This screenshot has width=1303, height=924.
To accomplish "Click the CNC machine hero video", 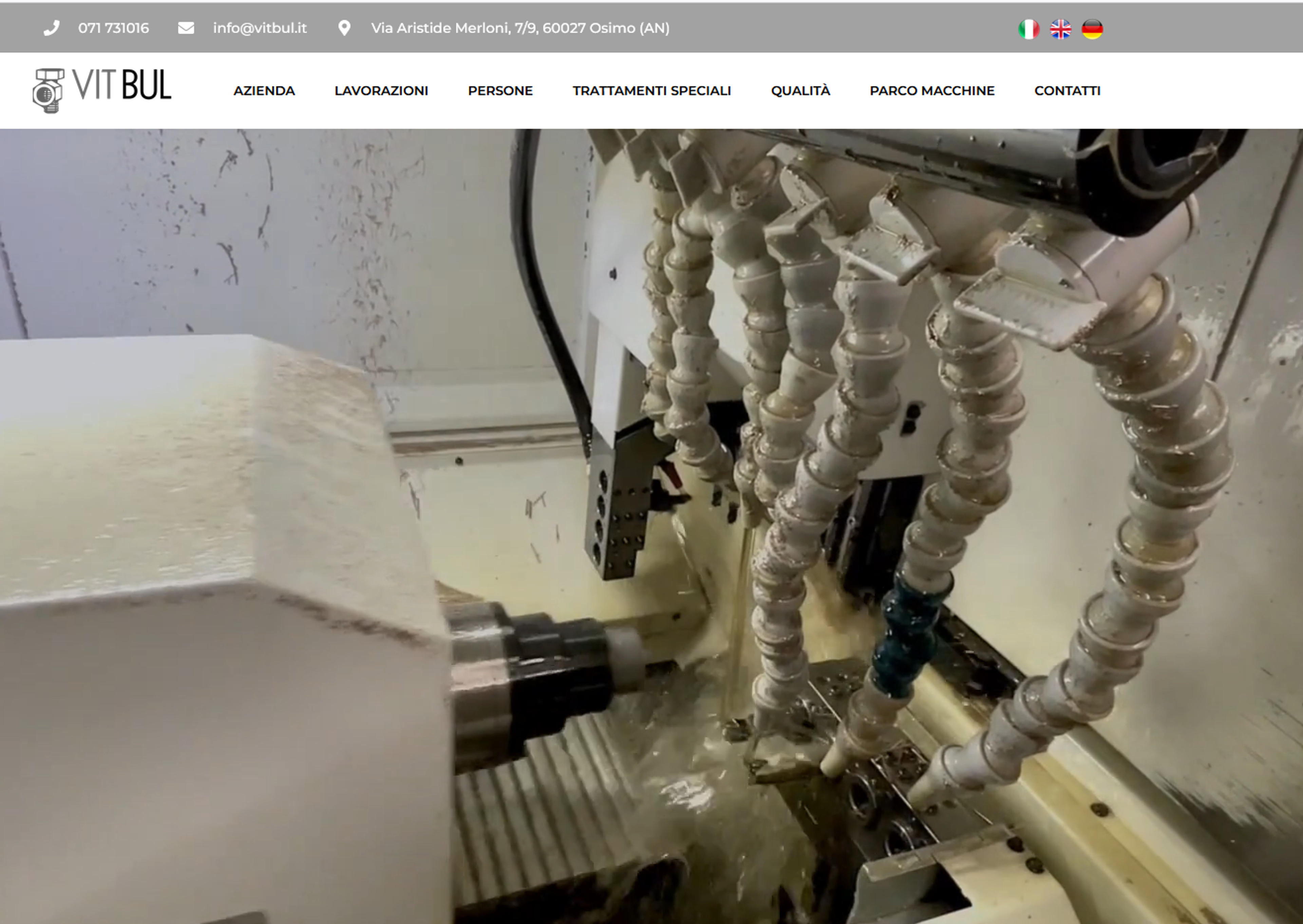I will tap(651, 526).
